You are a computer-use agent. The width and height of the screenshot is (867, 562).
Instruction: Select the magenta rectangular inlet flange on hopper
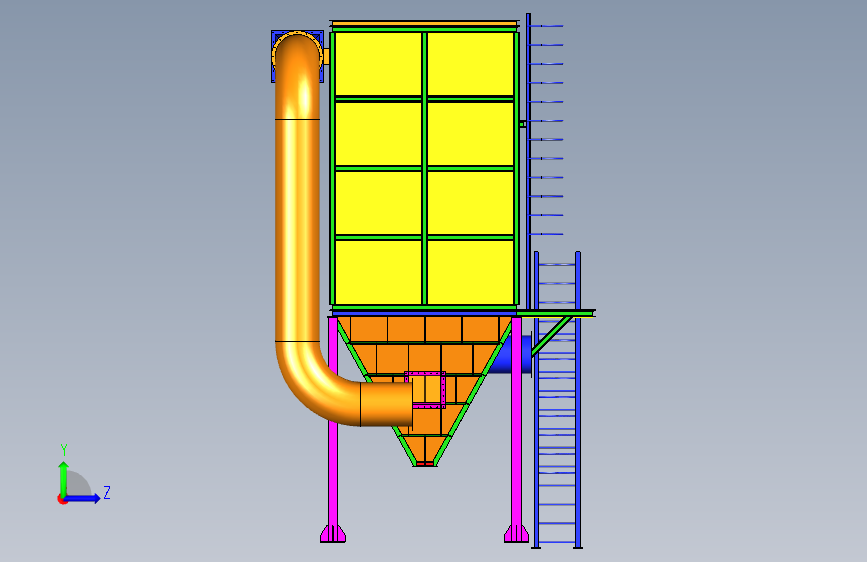[x=425, y=390]
